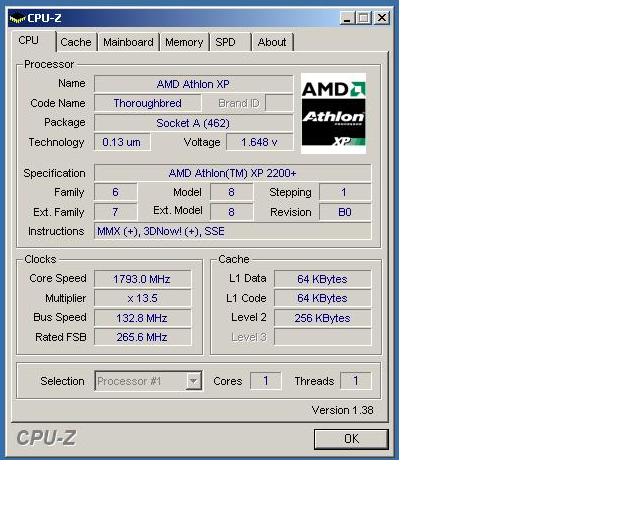
Task: Maximize the CPU-Z window
Action: (364, 18)
